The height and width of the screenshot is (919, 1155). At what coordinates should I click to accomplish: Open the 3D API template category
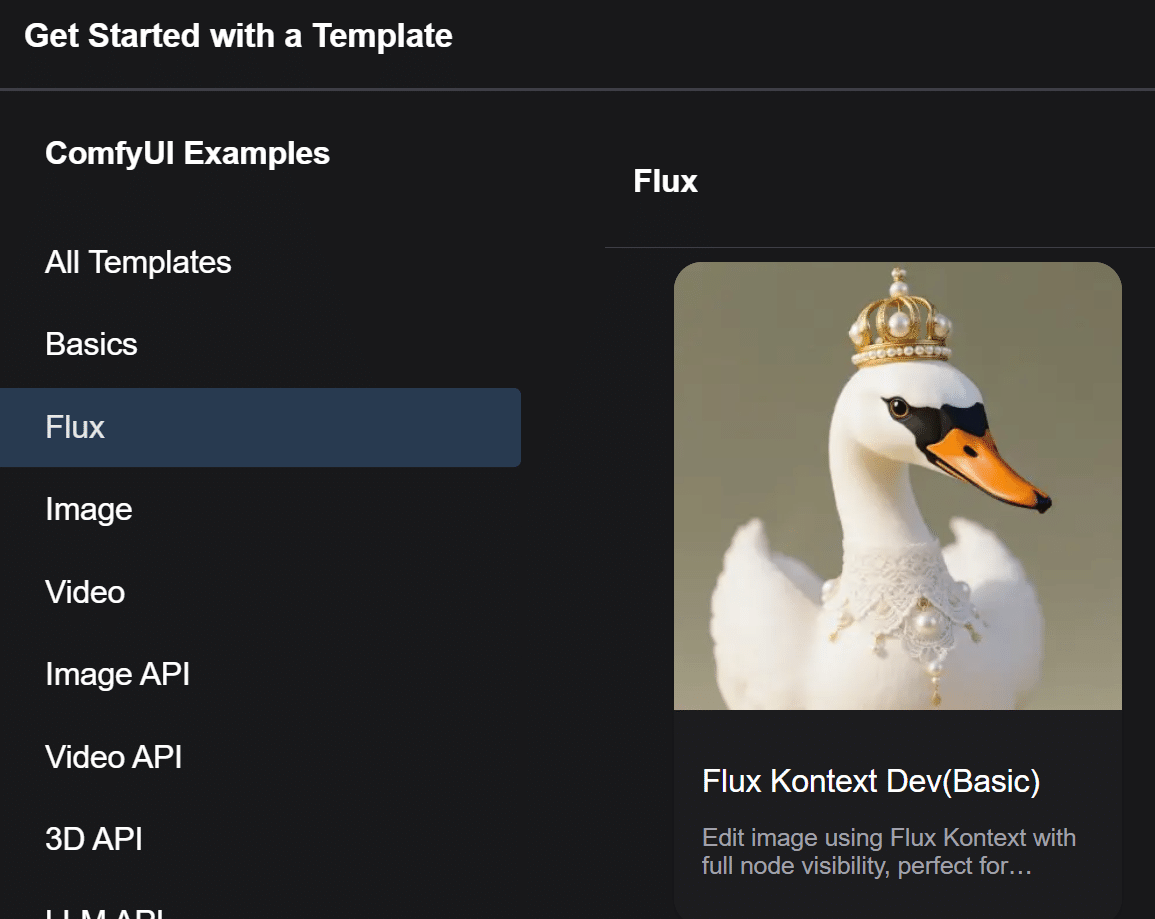tap(95, 839)
